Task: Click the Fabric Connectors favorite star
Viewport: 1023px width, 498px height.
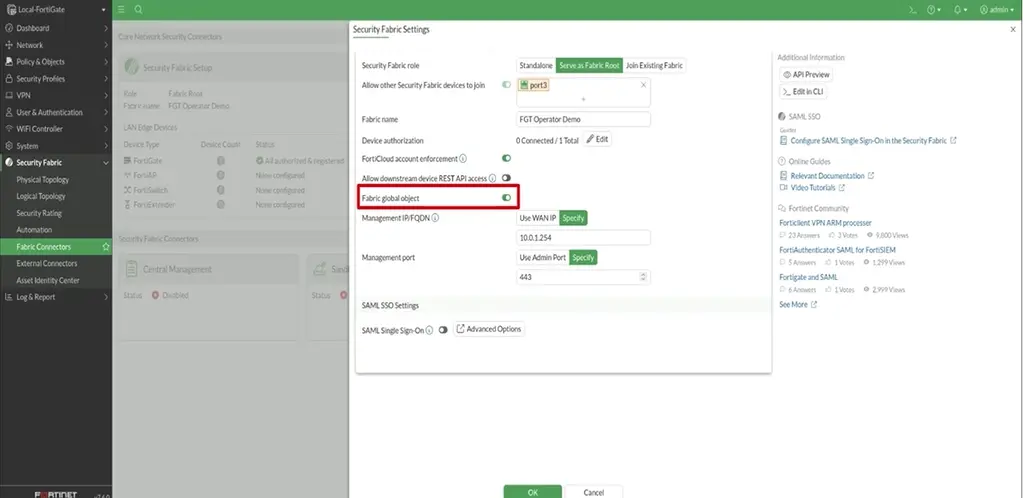Action: coord(106,247)
